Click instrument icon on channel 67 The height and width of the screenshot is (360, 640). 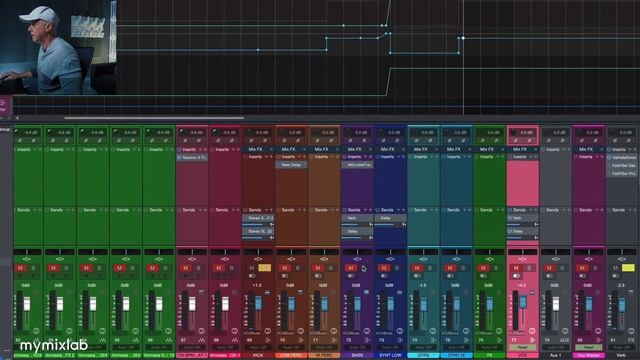tap(202, 340)
